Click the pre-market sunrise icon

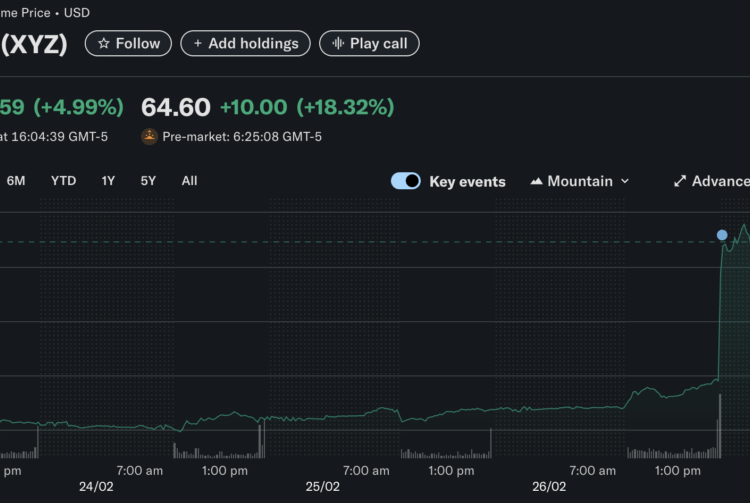click(x=150, y=136)
